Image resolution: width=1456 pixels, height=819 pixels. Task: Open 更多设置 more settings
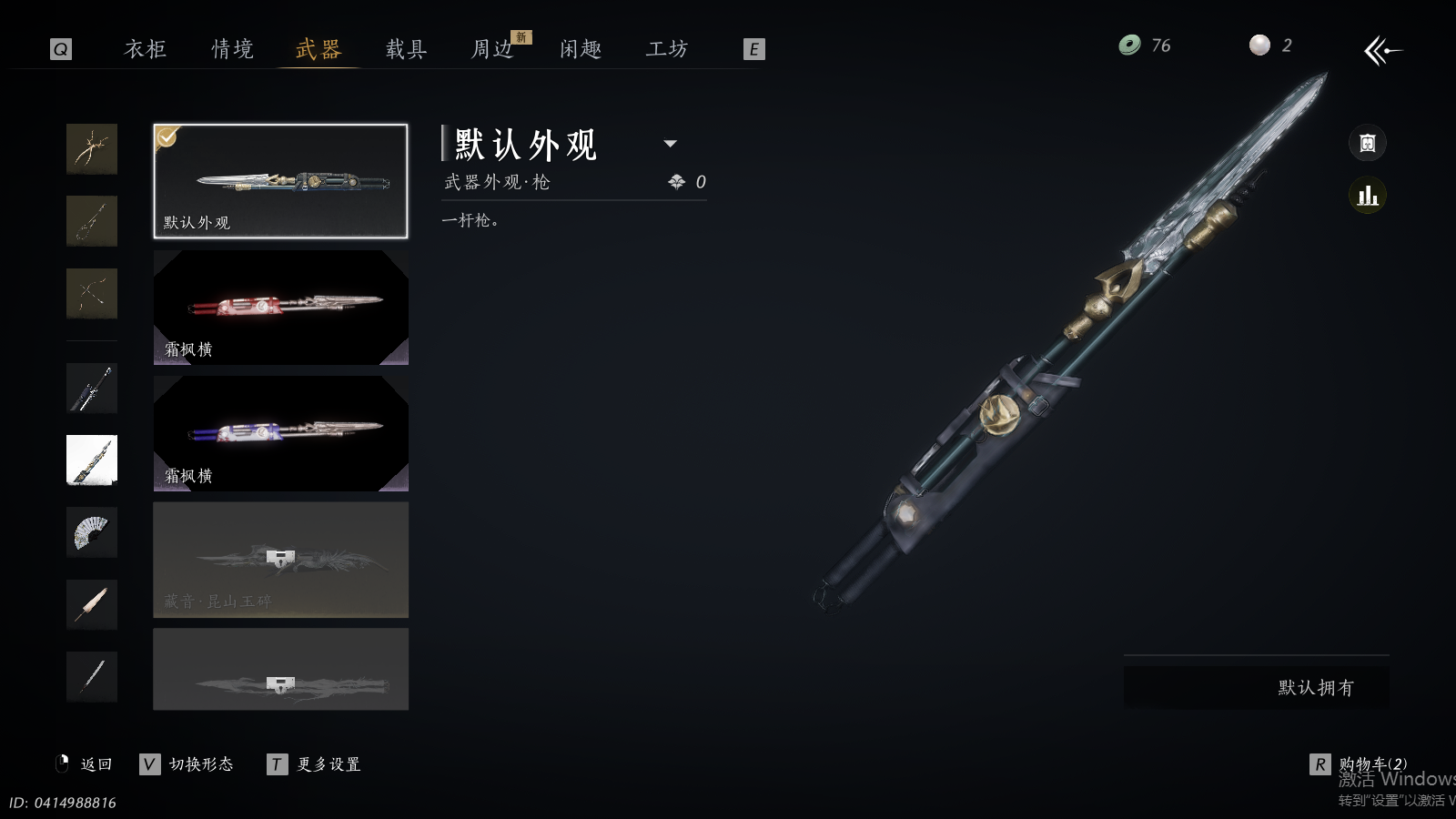(x=329, y=764)
